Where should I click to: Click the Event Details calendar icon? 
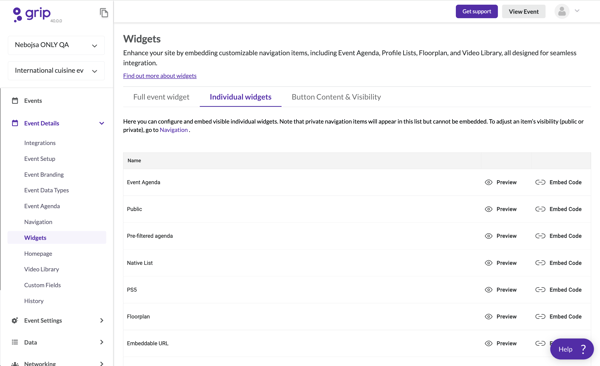tap(15, 123)
